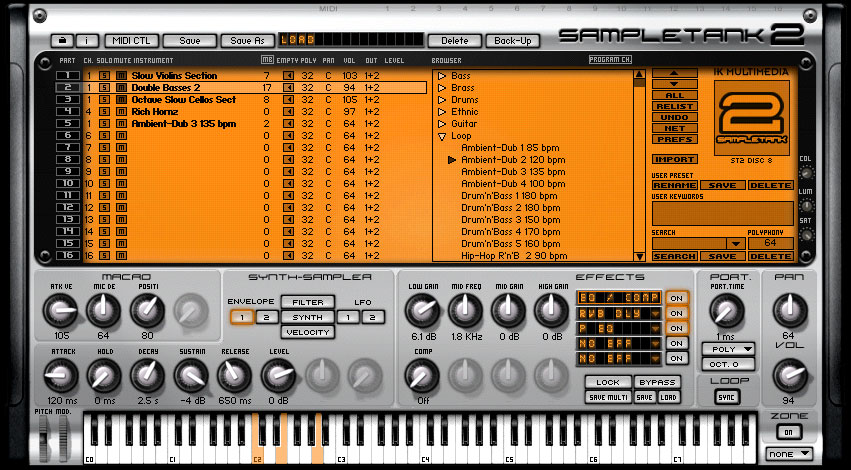Open the NET button
The width and height of the screenshot is (851, 470).
click(675, 129)
